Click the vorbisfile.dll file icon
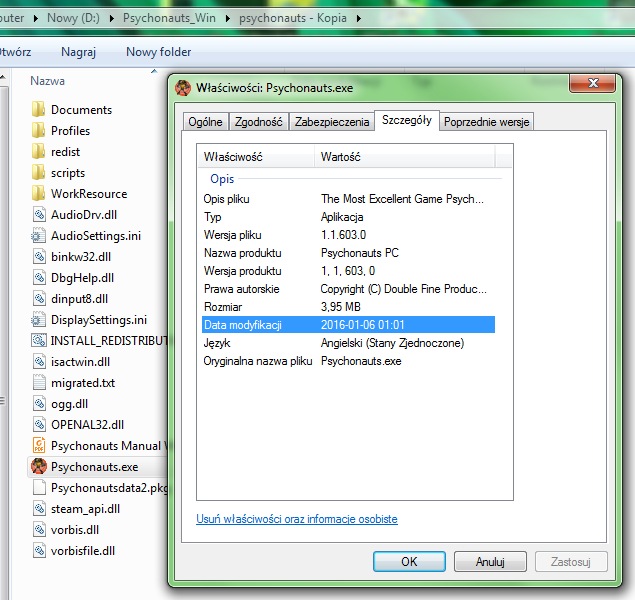The height and width of the screenshot is (600, 635). (x=39, y=551)
